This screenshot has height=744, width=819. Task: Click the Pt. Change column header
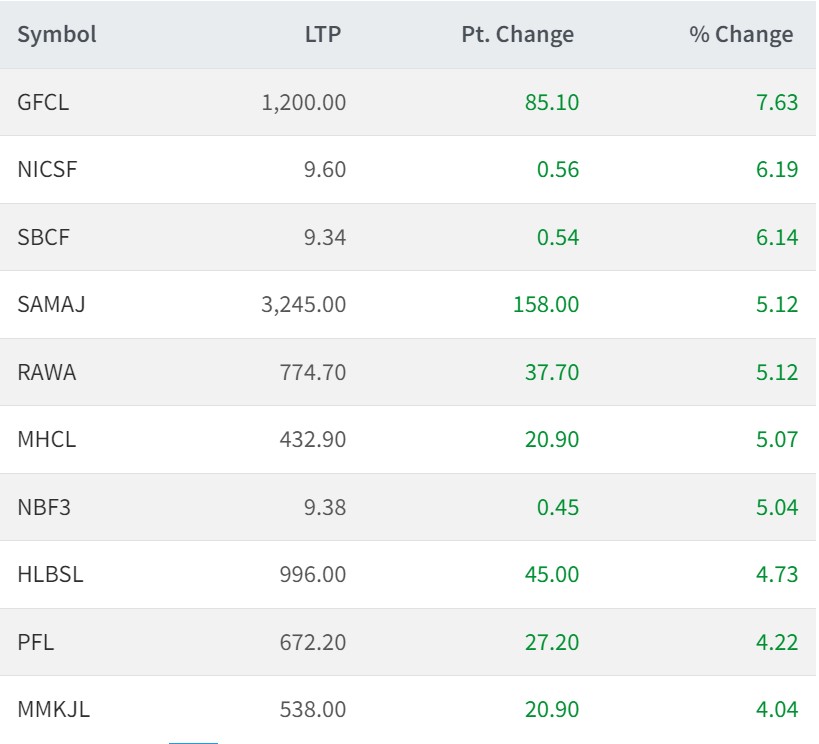(x=517, y=35)
